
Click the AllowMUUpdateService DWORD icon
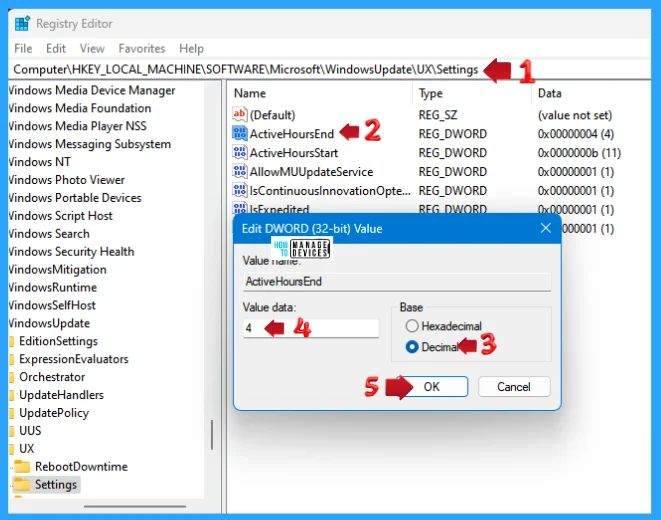click(x=239, y=171)
